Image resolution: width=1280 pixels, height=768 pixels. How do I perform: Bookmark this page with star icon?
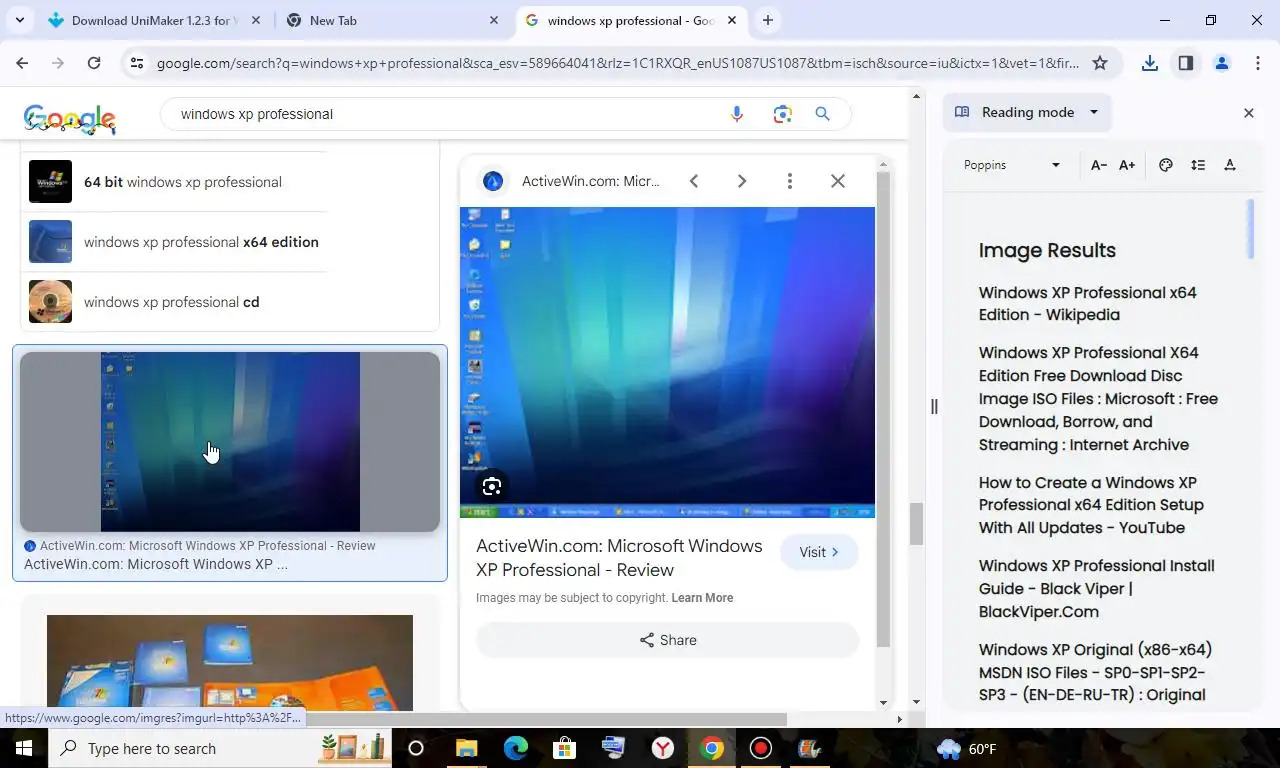click(x=1100, y=63)
